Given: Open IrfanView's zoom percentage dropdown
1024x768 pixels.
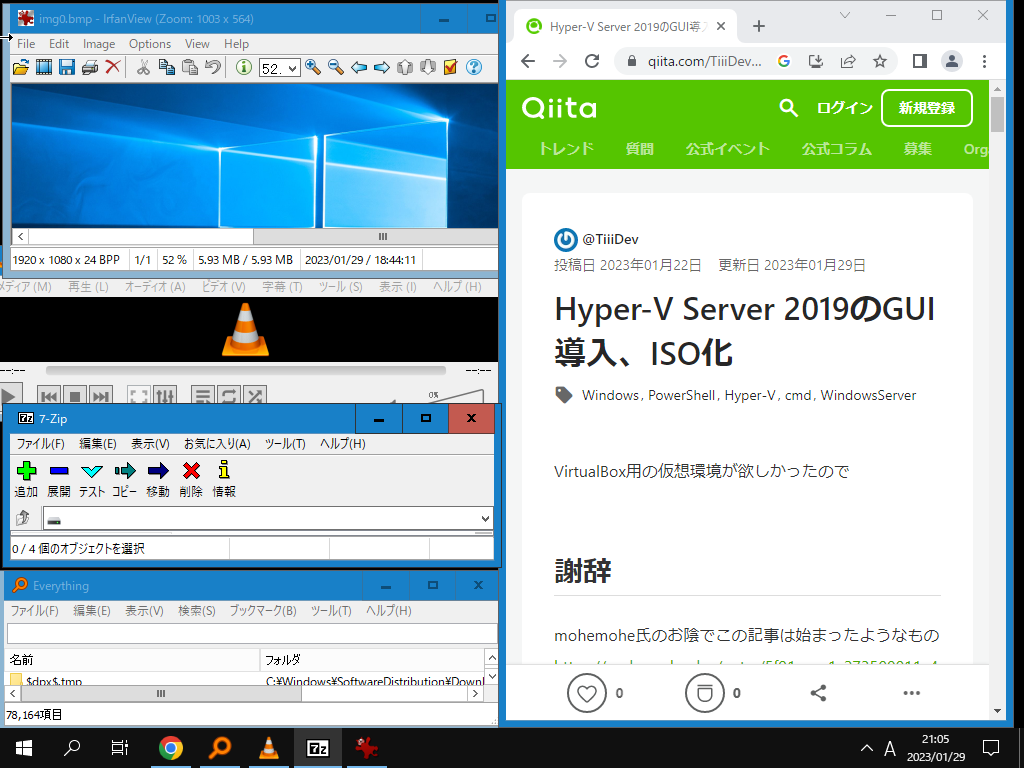Looking at the screenshot, I should pos(292,69).
